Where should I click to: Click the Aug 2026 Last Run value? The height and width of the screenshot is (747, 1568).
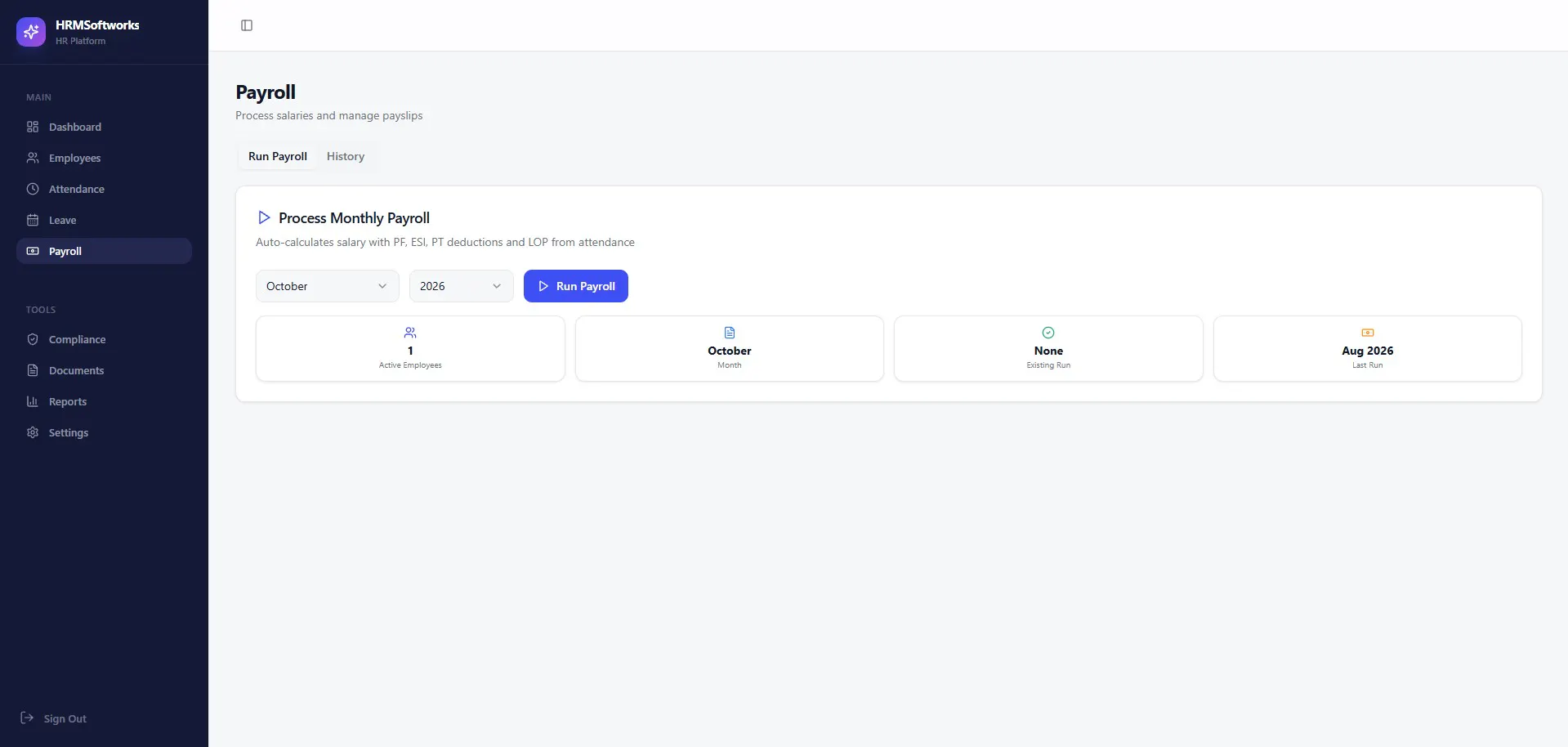[1368, 351]
